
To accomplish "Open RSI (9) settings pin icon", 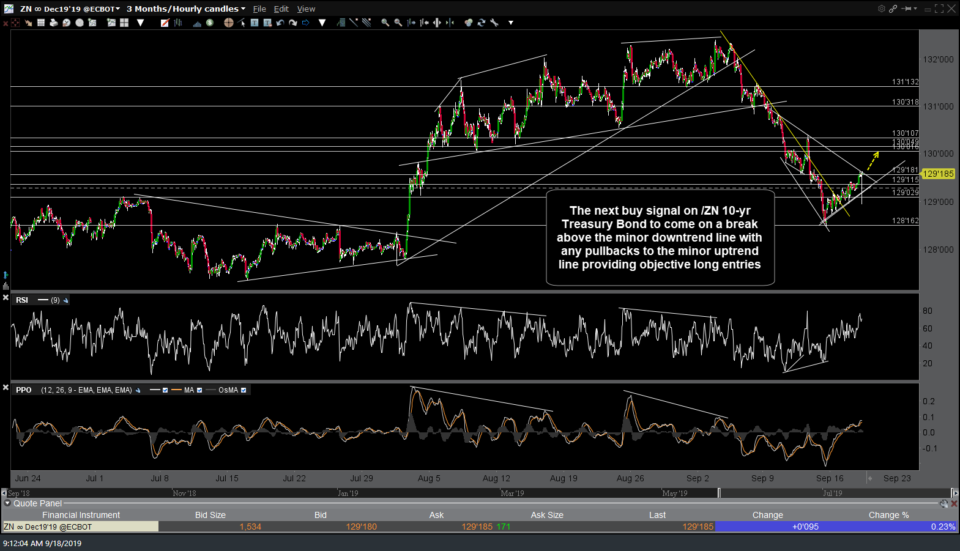I will [x=66, y=300].
